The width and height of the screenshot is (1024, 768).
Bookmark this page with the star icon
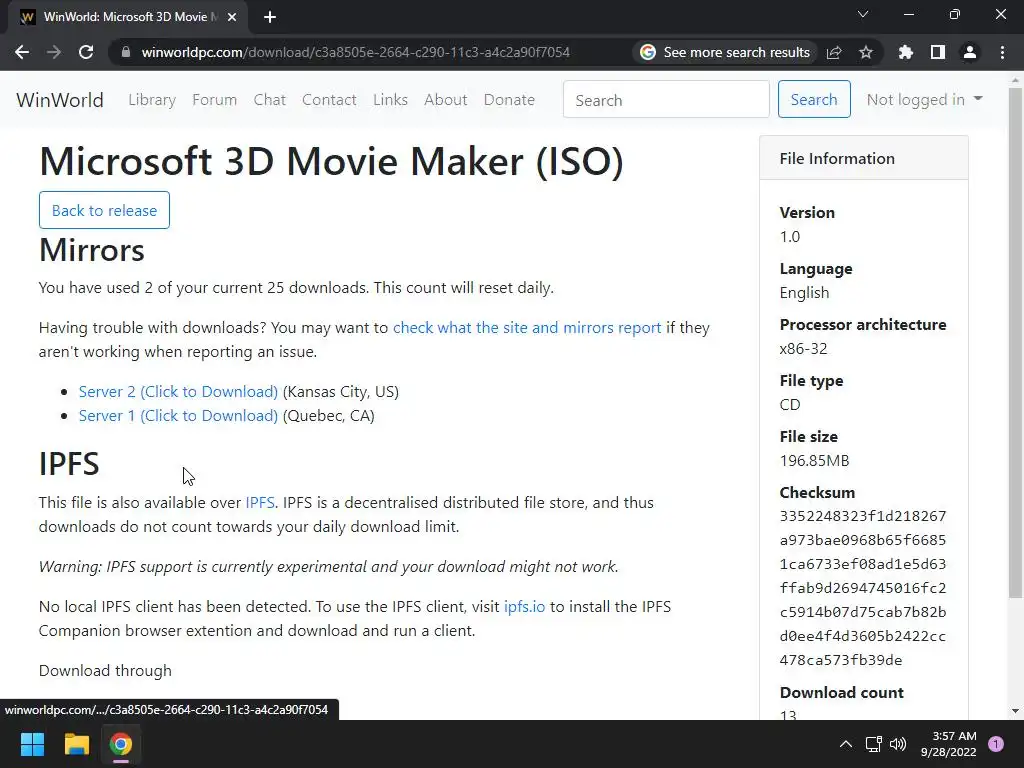[x=866, y=52]
